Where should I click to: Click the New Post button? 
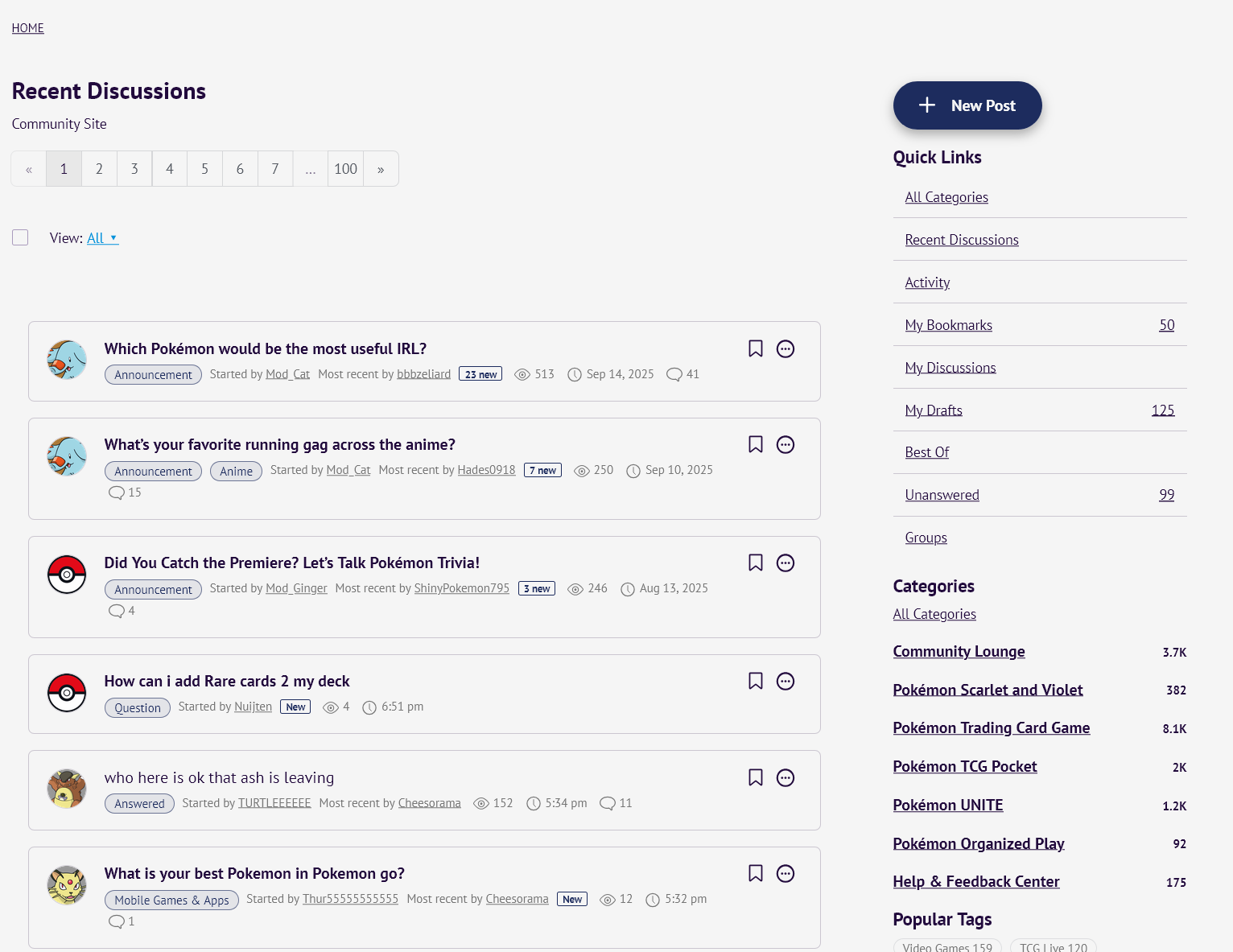tap(967, 105)
